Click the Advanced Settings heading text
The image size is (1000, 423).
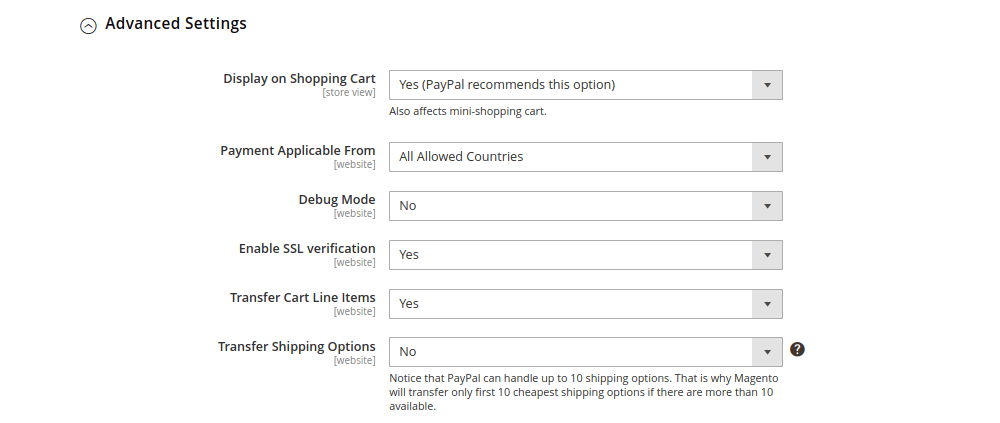(176, 23)
